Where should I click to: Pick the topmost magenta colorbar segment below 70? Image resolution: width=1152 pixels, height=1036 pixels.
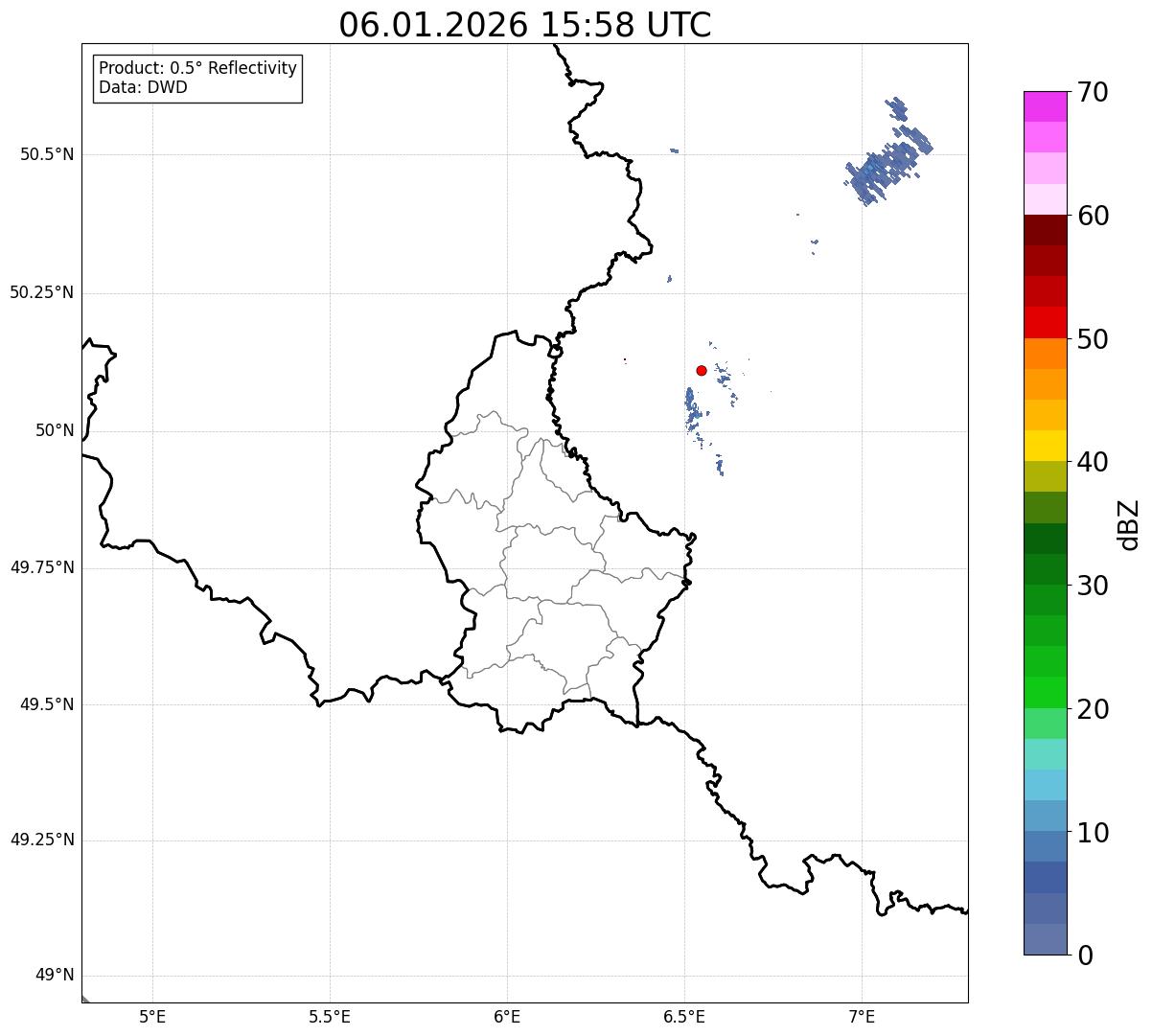pyautogui.click(x=1046, y=106)
